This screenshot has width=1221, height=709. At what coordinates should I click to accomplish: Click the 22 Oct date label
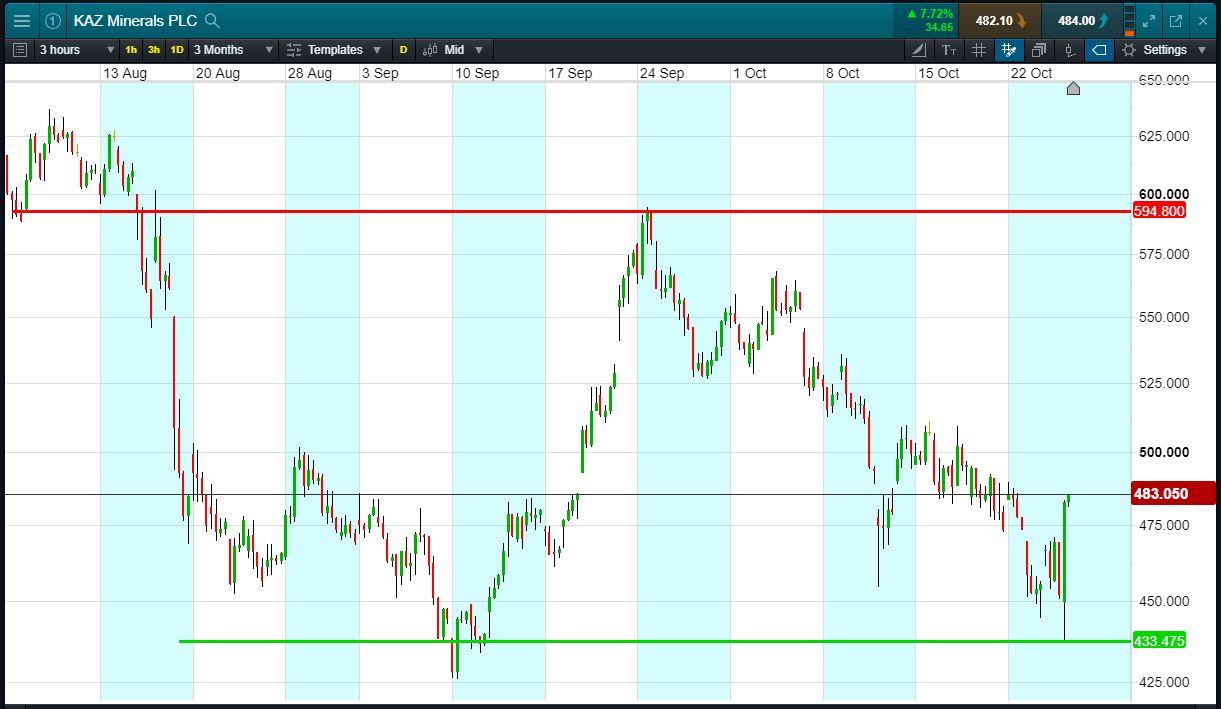[x=1031, y=73]
